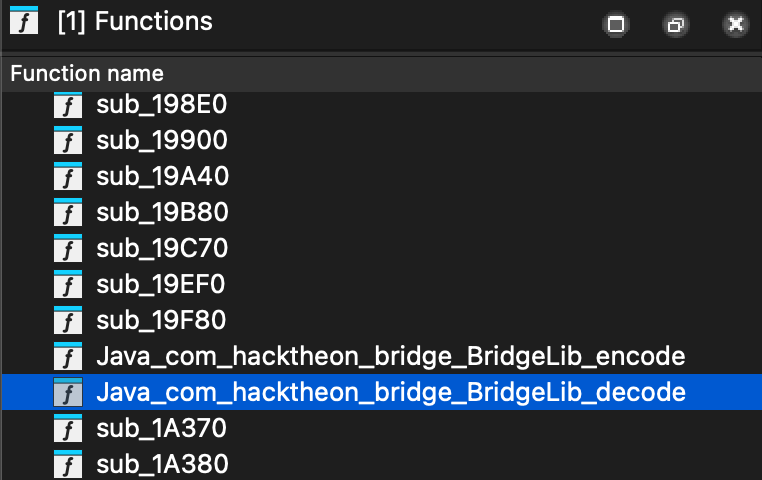This screenshot has width=762, height=480.
Task: Click function icon of highlighted BridgeLib_decode row
Action: pyautogui.click(x=68, y=392)
